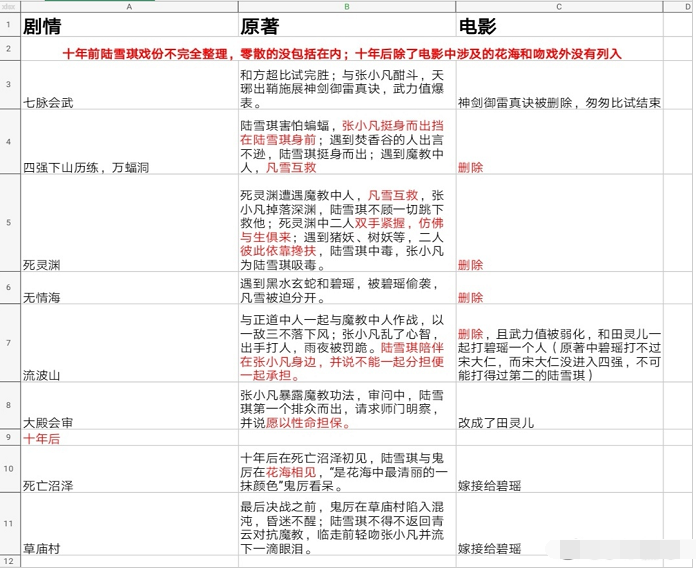Select 嫁接给碧瑶 in 草庙村 row
Viewport: 696px width, 568px height.
click(x=559, y=524)
